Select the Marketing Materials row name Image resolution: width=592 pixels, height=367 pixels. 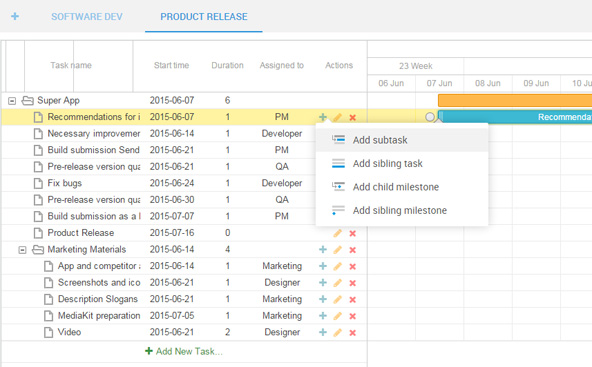tap(86, 250)
